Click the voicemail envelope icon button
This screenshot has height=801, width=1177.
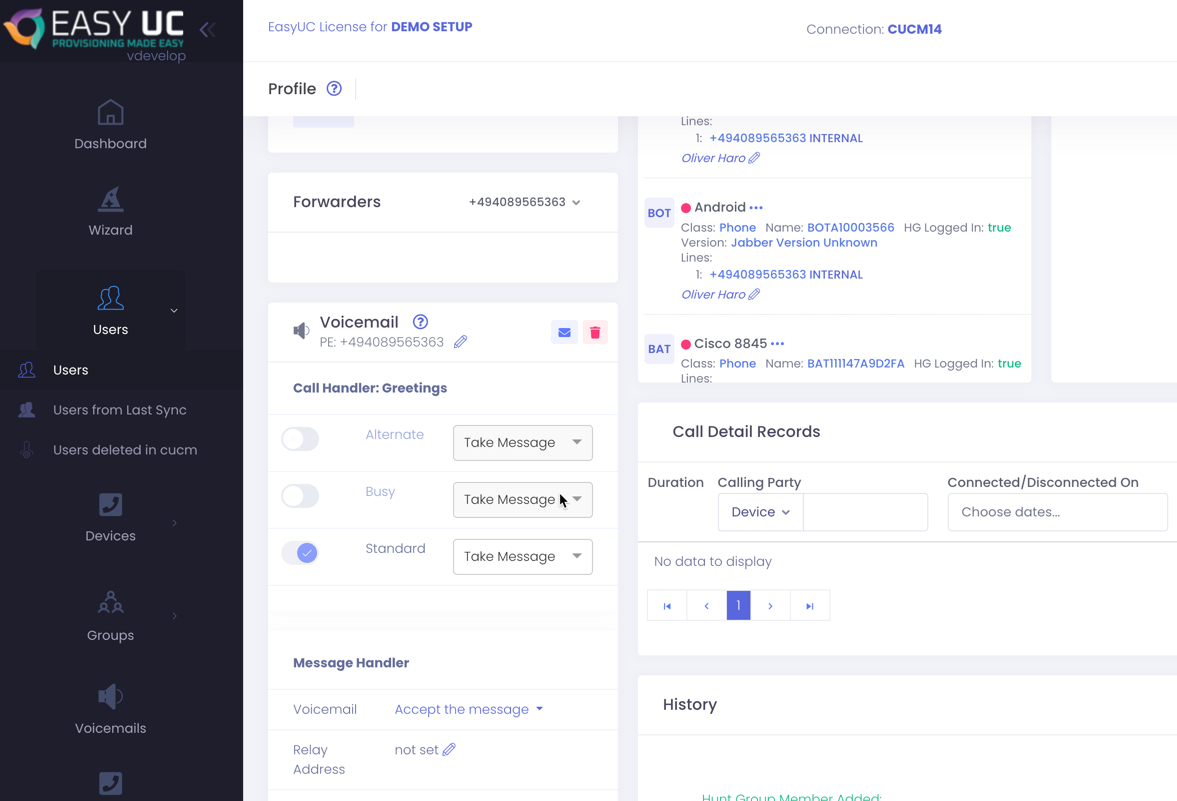[564, 332]
